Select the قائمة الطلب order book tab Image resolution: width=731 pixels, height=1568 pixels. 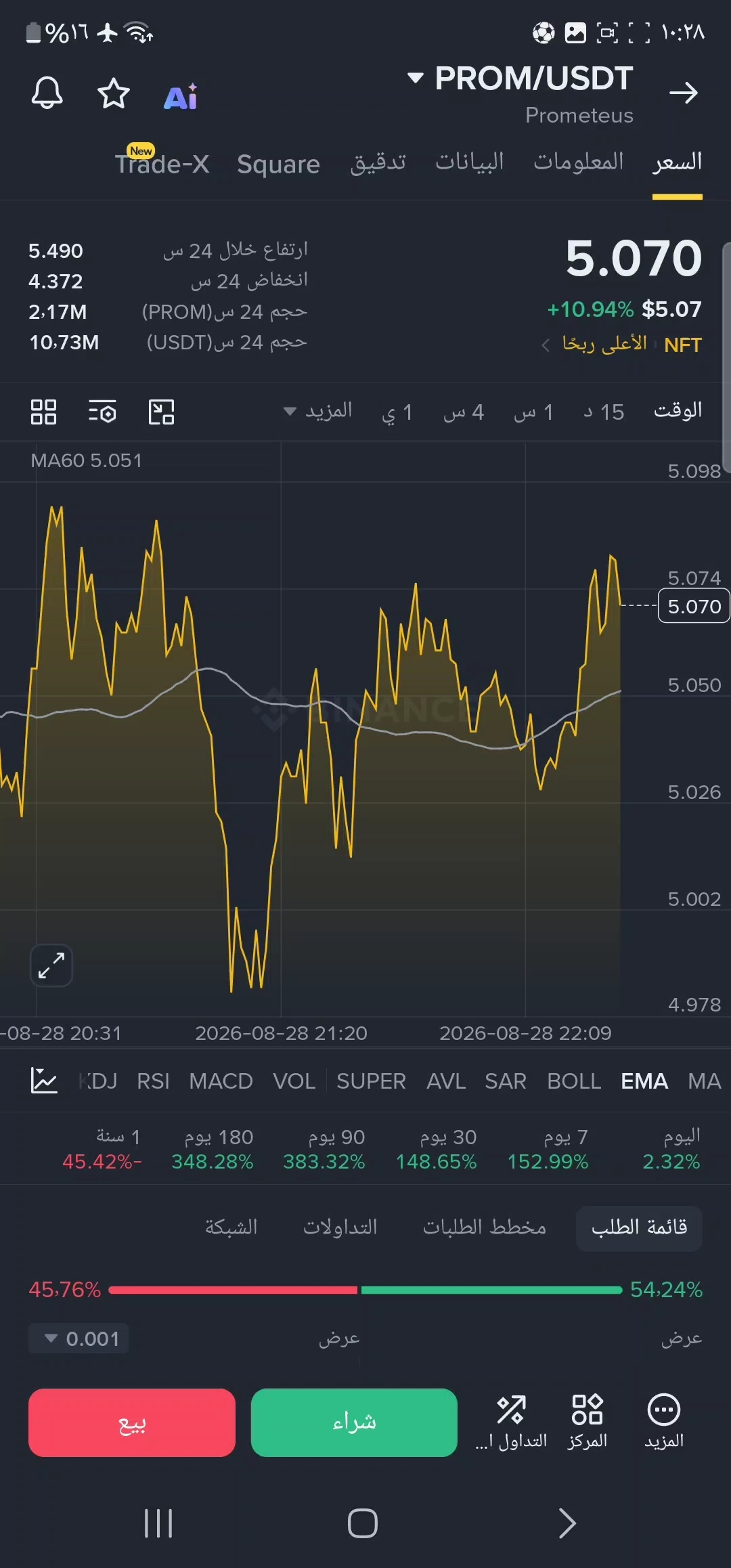click(639, 1227)
